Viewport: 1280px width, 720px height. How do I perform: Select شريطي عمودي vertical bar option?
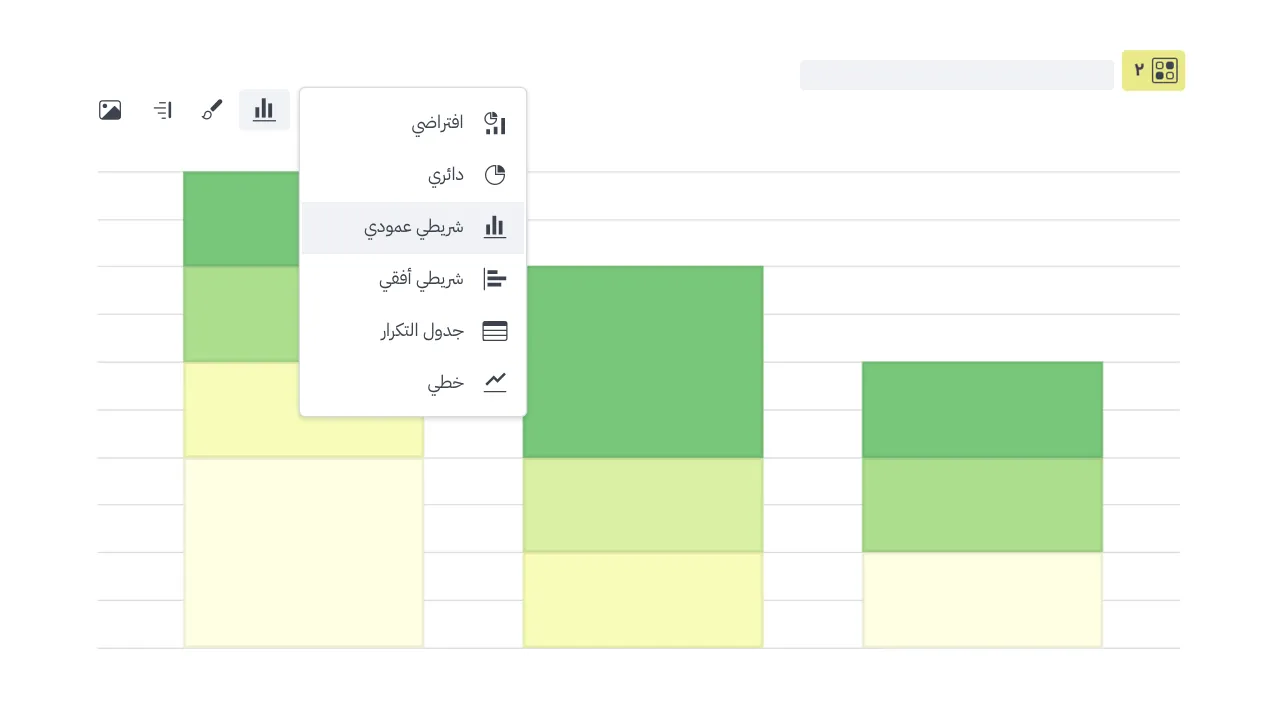click(413, 227)
